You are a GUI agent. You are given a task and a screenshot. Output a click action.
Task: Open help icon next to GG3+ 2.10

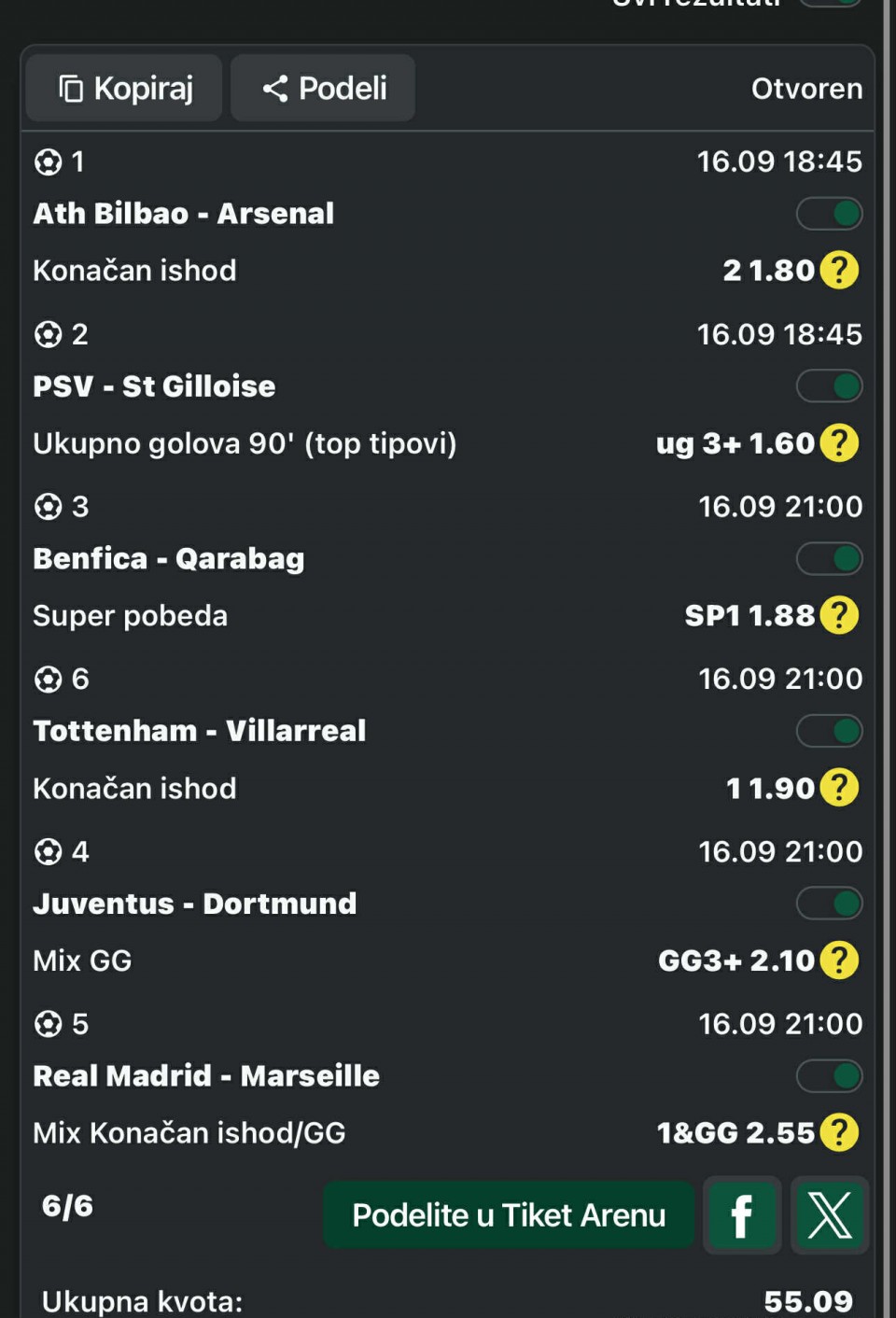839,960
